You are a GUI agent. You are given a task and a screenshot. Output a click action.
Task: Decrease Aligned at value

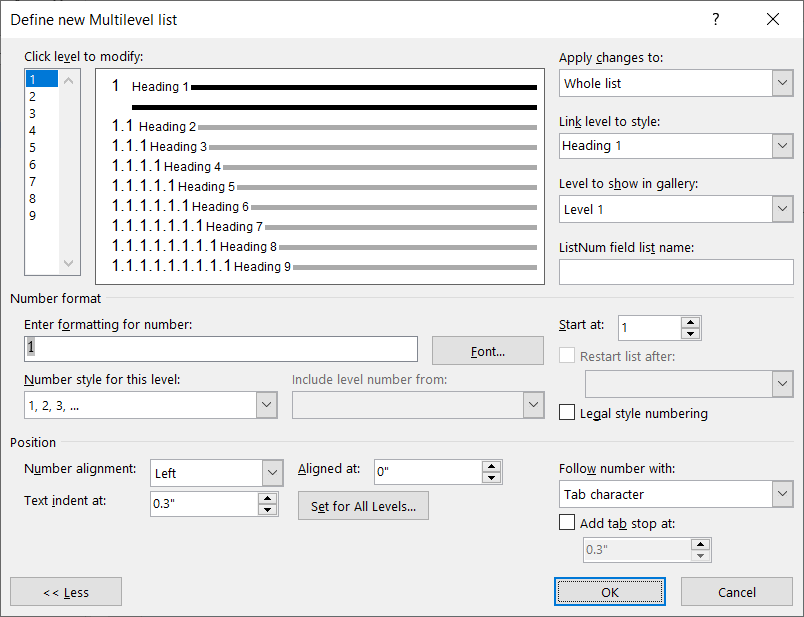491,478
